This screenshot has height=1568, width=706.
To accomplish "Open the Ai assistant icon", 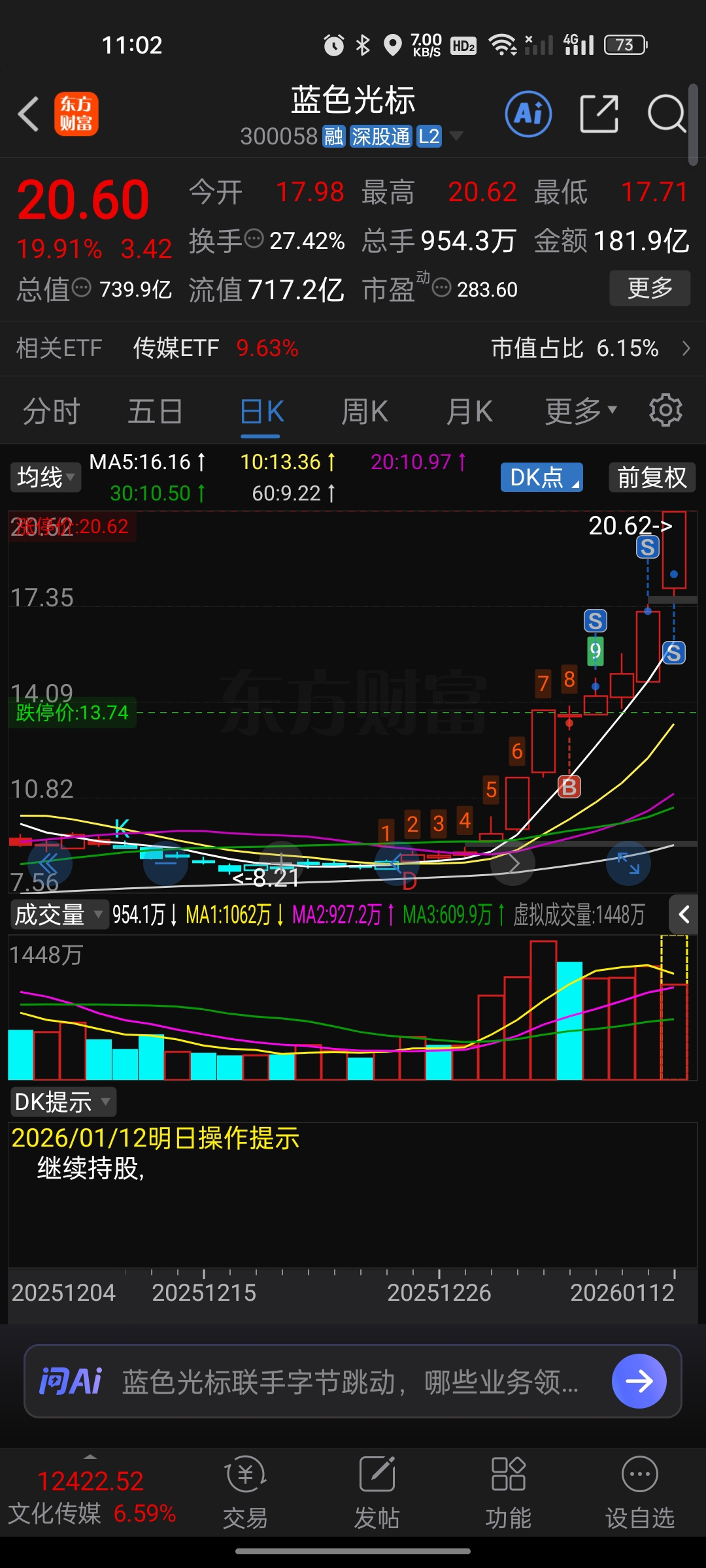I will [x=528, y=114].
